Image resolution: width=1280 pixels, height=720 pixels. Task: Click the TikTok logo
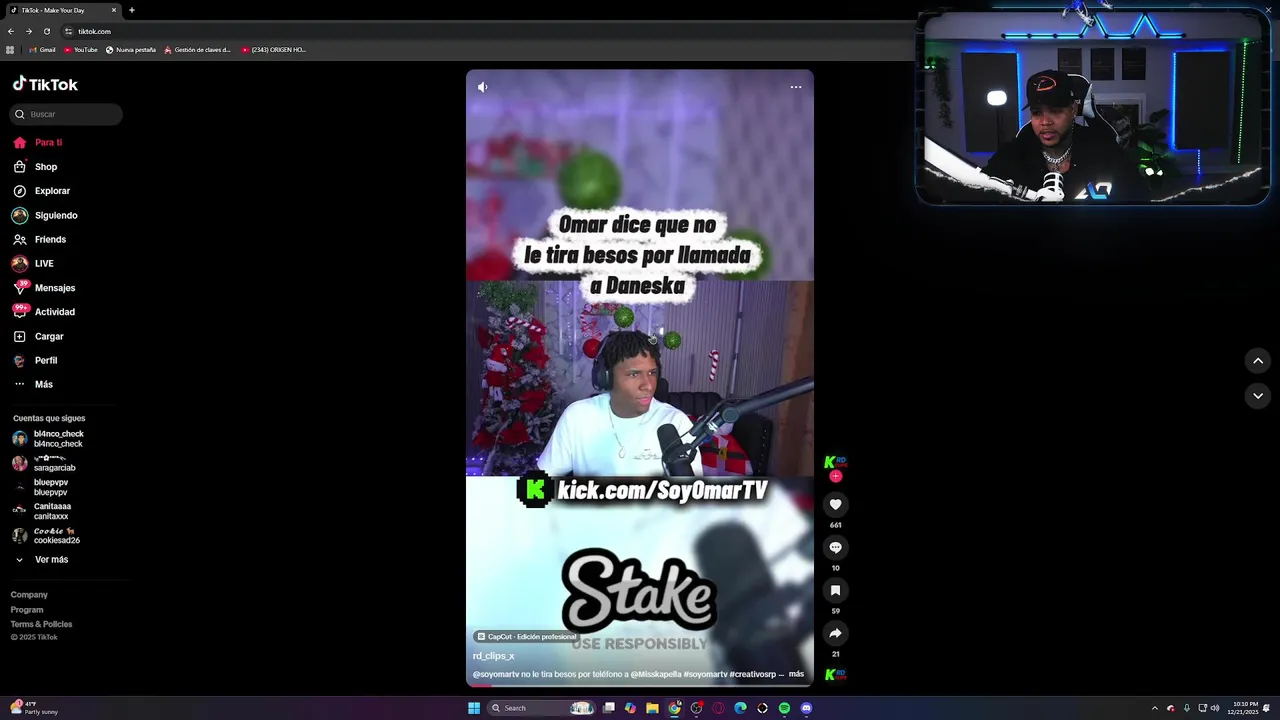[x=45, y=85]
